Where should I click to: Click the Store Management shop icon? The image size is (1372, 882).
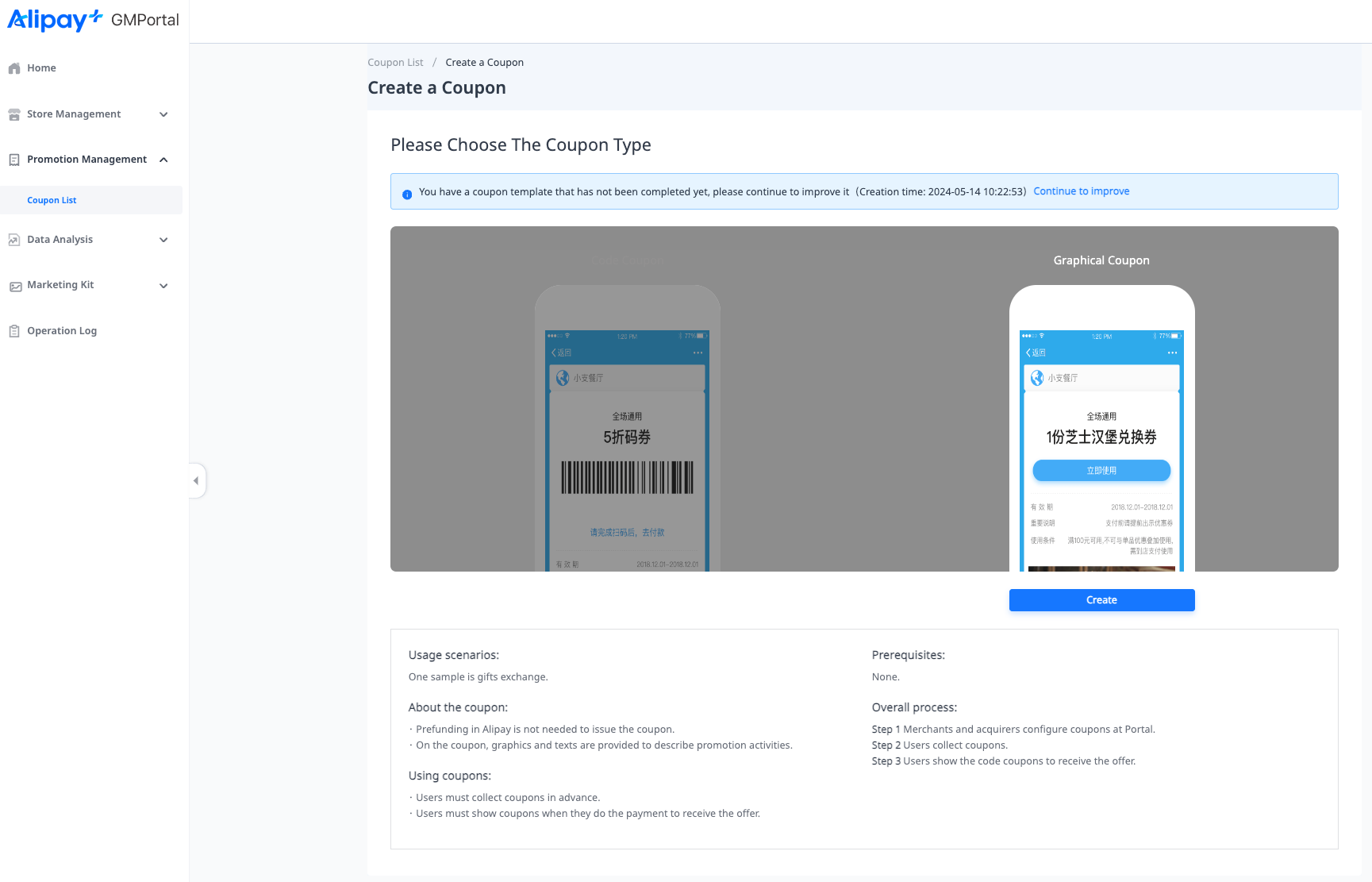click(14, 114)
